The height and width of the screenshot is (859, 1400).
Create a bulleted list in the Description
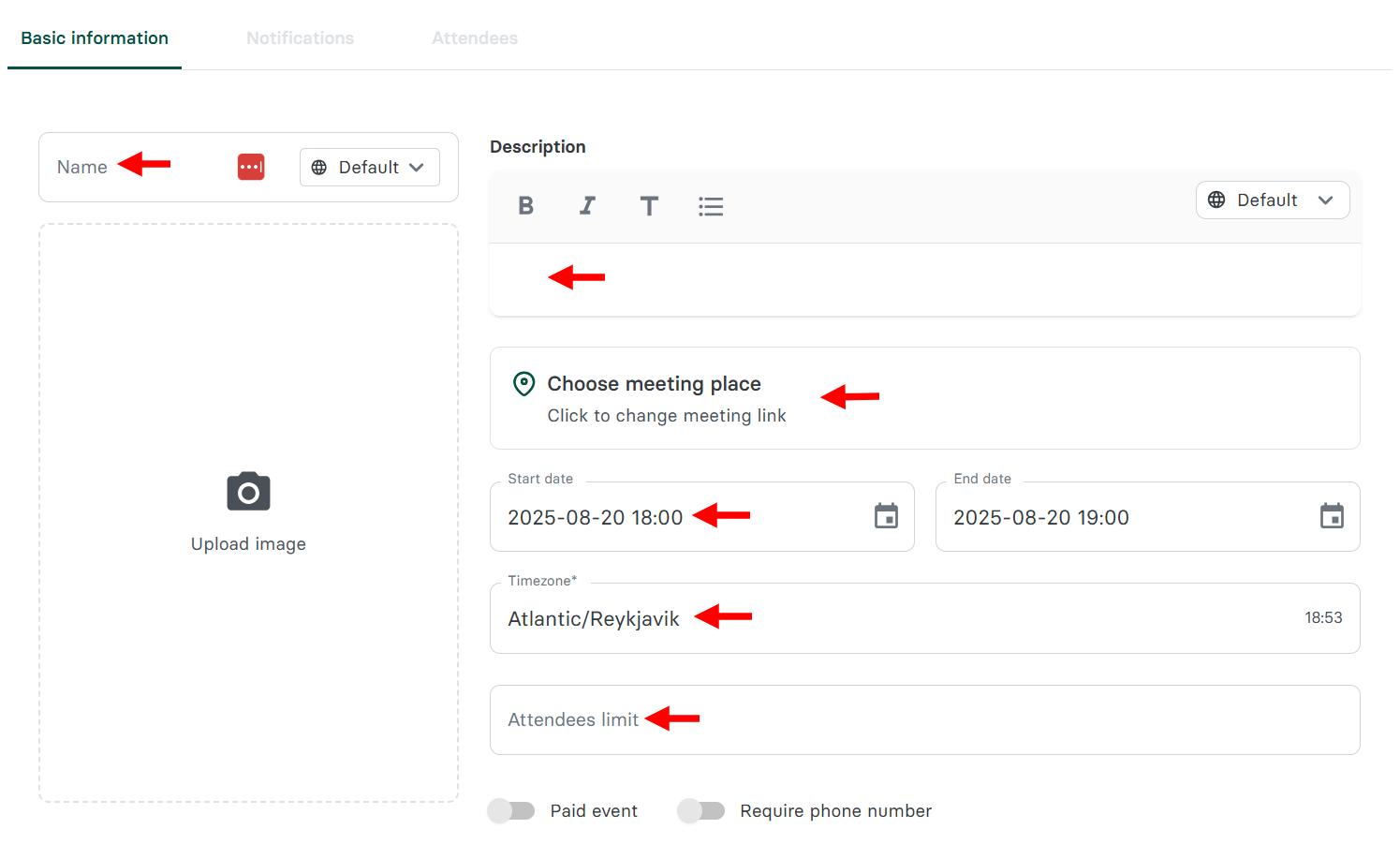(x=711, y=206)
